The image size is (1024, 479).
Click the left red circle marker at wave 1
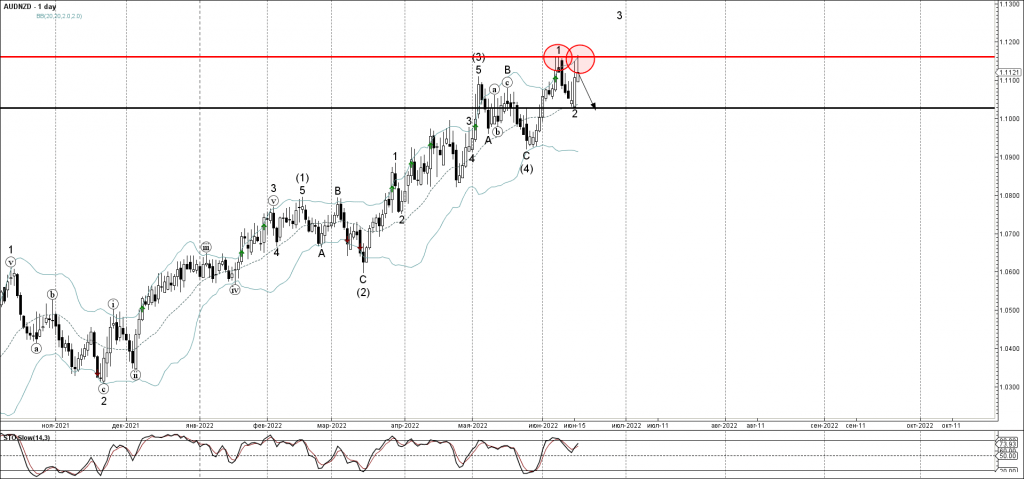coord(558,57)
